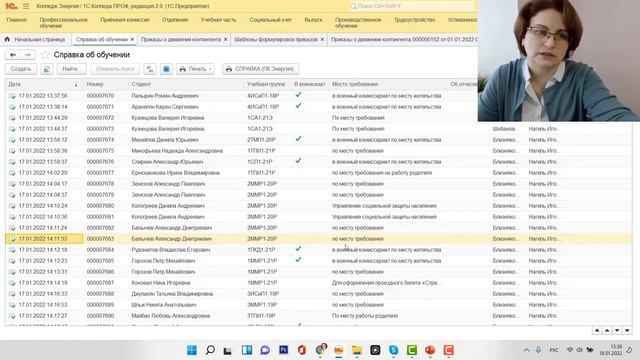The image size is (640, 360).
Task: Click В военкомат checkmark in row 000007676
Action: (x=298, y=161)
